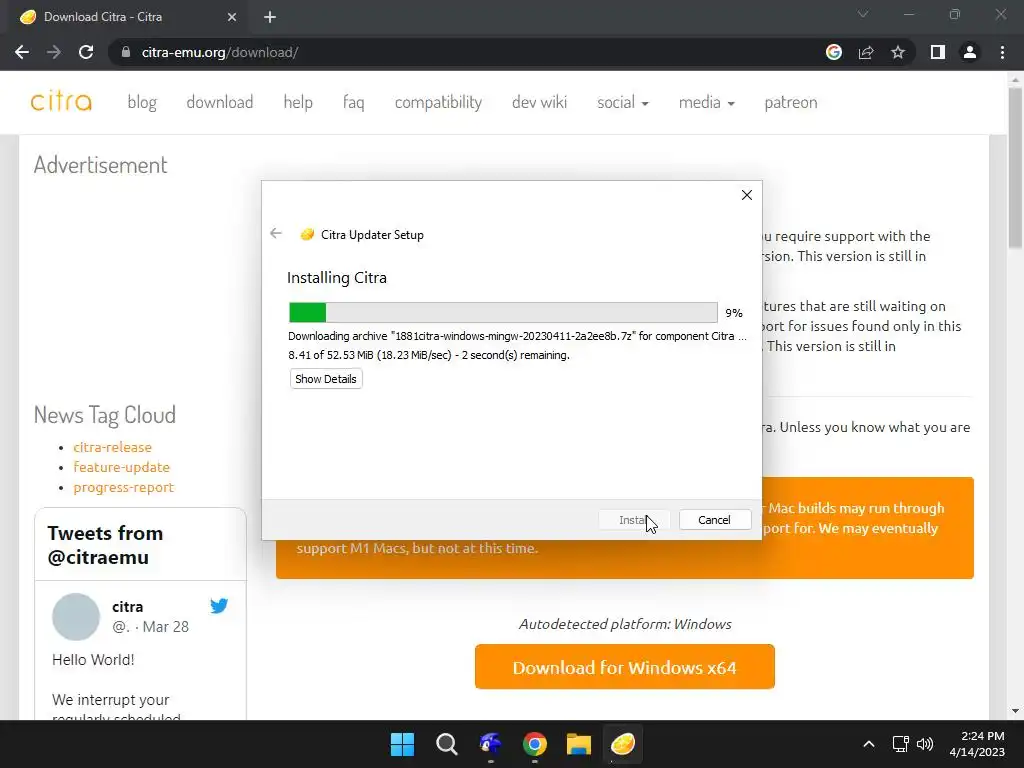Image resolution: width=1024 pixels, height=768 pixels.
Task: Expand the media dropdown menu
Action: 707,102
